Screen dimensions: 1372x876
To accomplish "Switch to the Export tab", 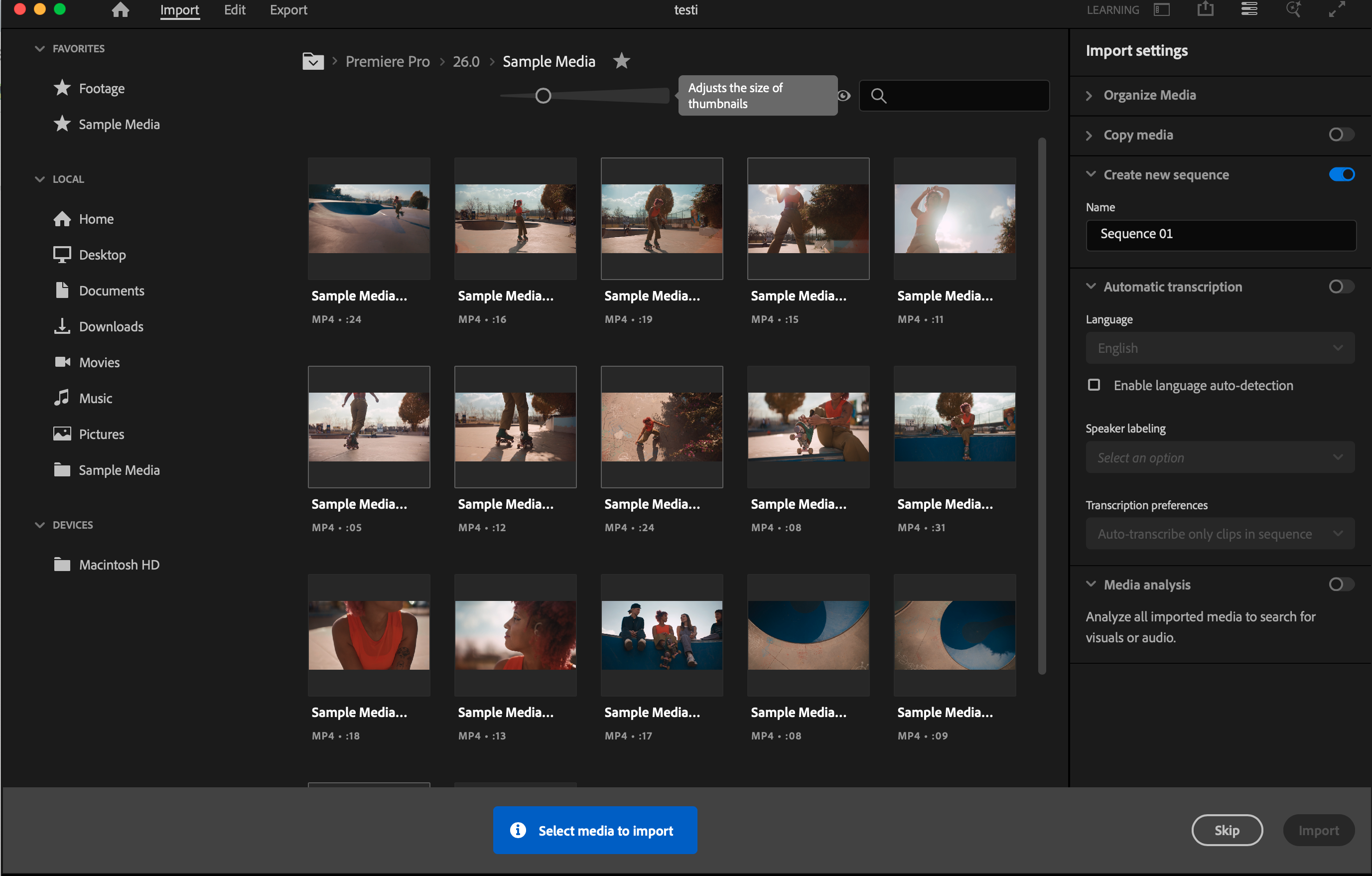I will pyautogui.click(x=288, y=9).
